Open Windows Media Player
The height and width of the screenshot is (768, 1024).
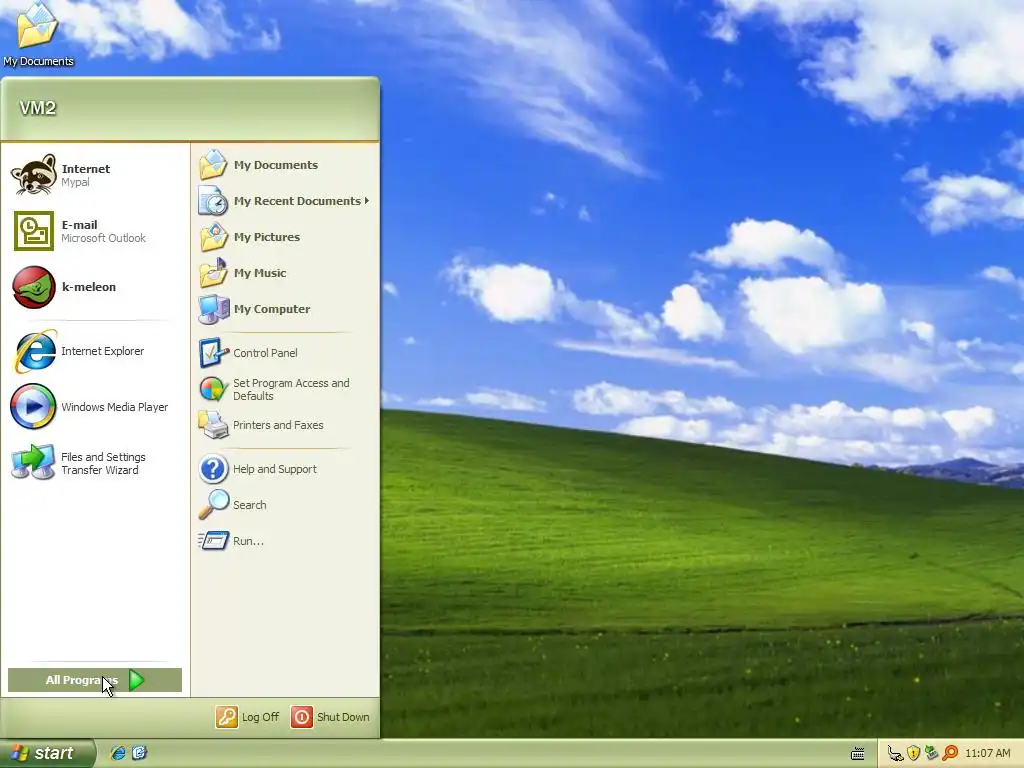point(95,407)
